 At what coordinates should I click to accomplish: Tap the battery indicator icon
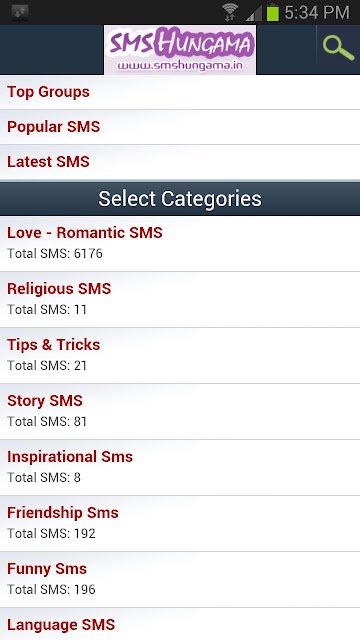coord(272,12)
